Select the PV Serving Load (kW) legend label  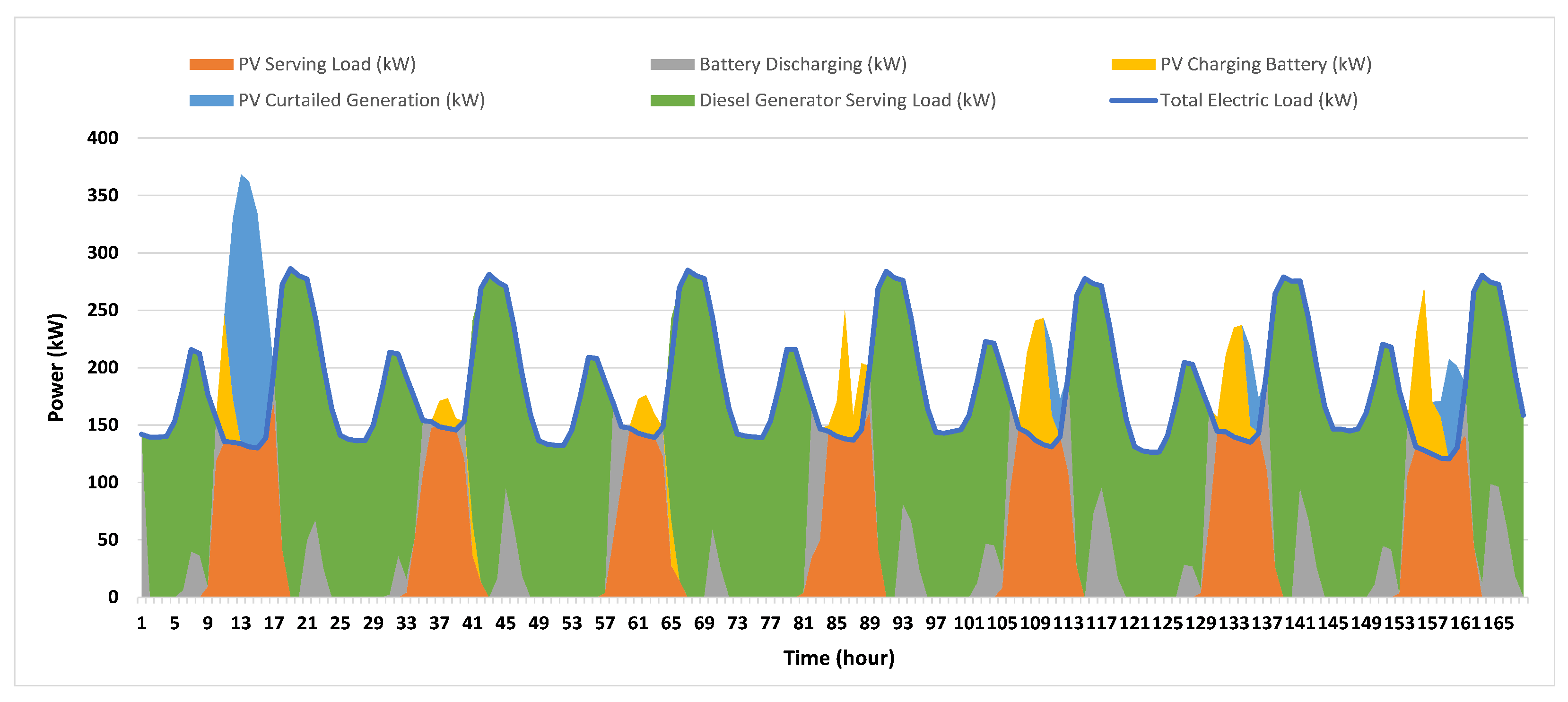327,64
